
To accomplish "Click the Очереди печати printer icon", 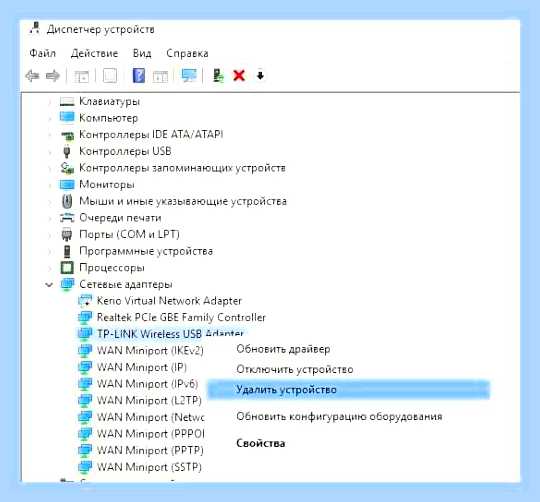I will pyautogui.click(x=67, y=218).
